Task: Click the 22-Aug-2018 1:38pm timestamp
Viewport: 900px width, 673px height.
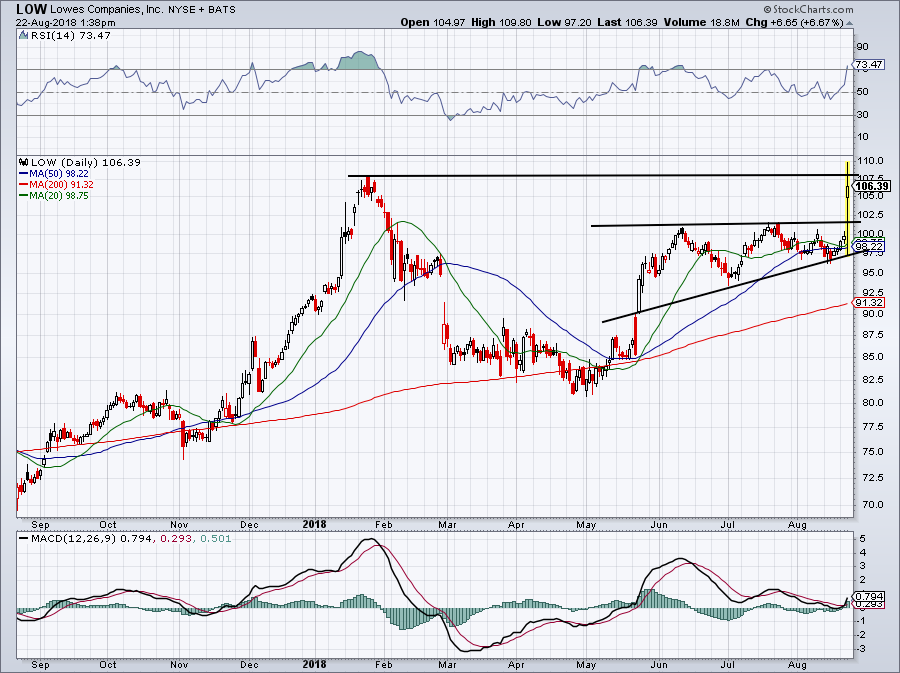Action: pos(65,23)
